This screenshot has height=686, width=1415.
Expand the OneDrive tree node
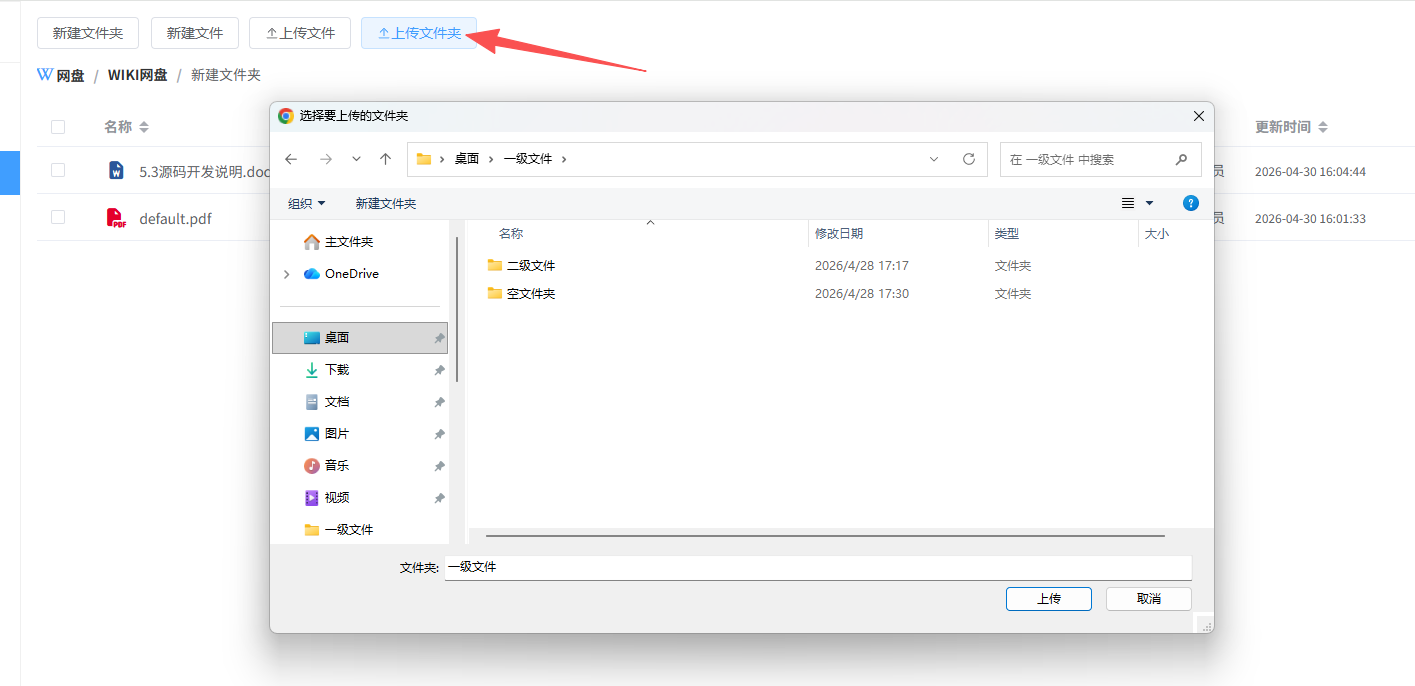[288, 274]
